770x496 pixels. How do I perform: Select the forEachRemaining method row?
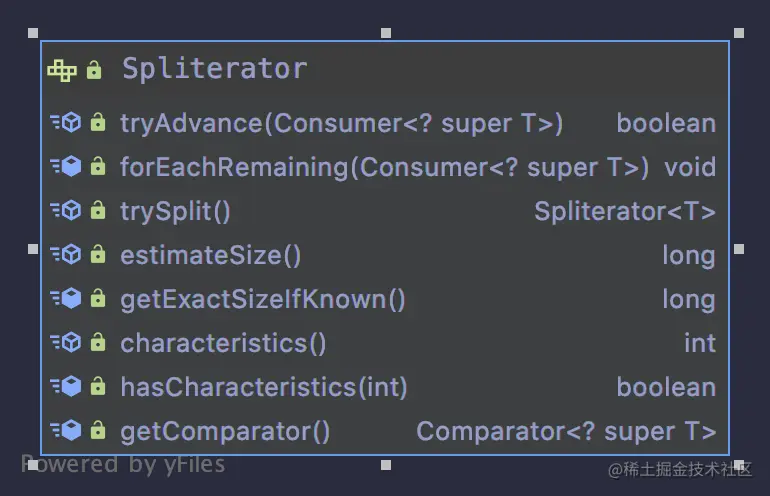[385, 167]
